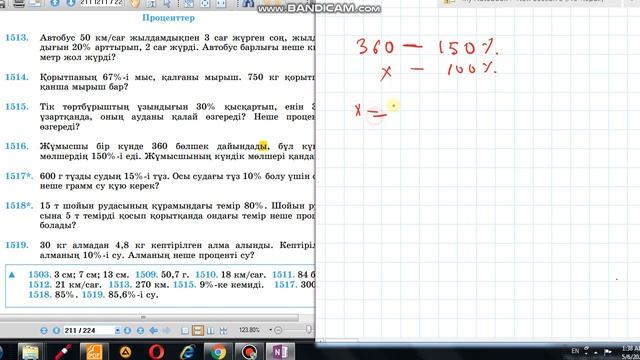
Task: Click the top toolbar page number box
Action: (101, 3)
